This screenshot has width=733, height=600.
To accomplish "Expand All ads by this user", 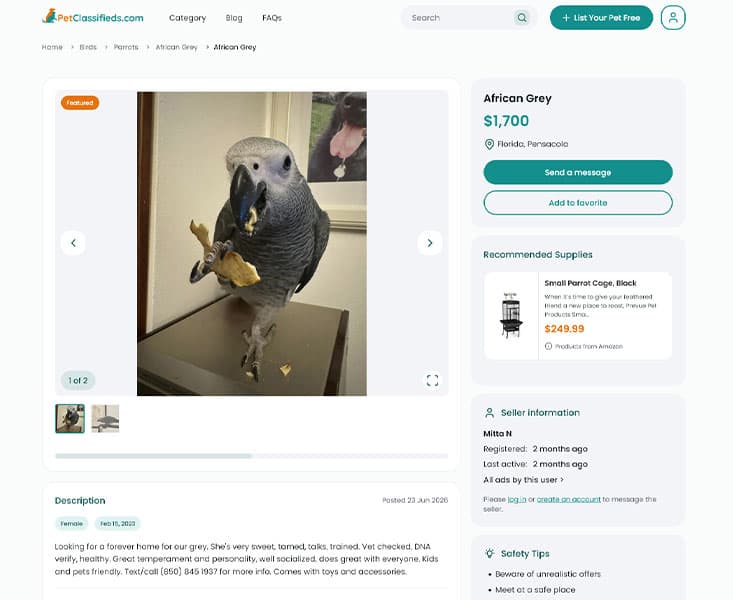I will 524,480.
